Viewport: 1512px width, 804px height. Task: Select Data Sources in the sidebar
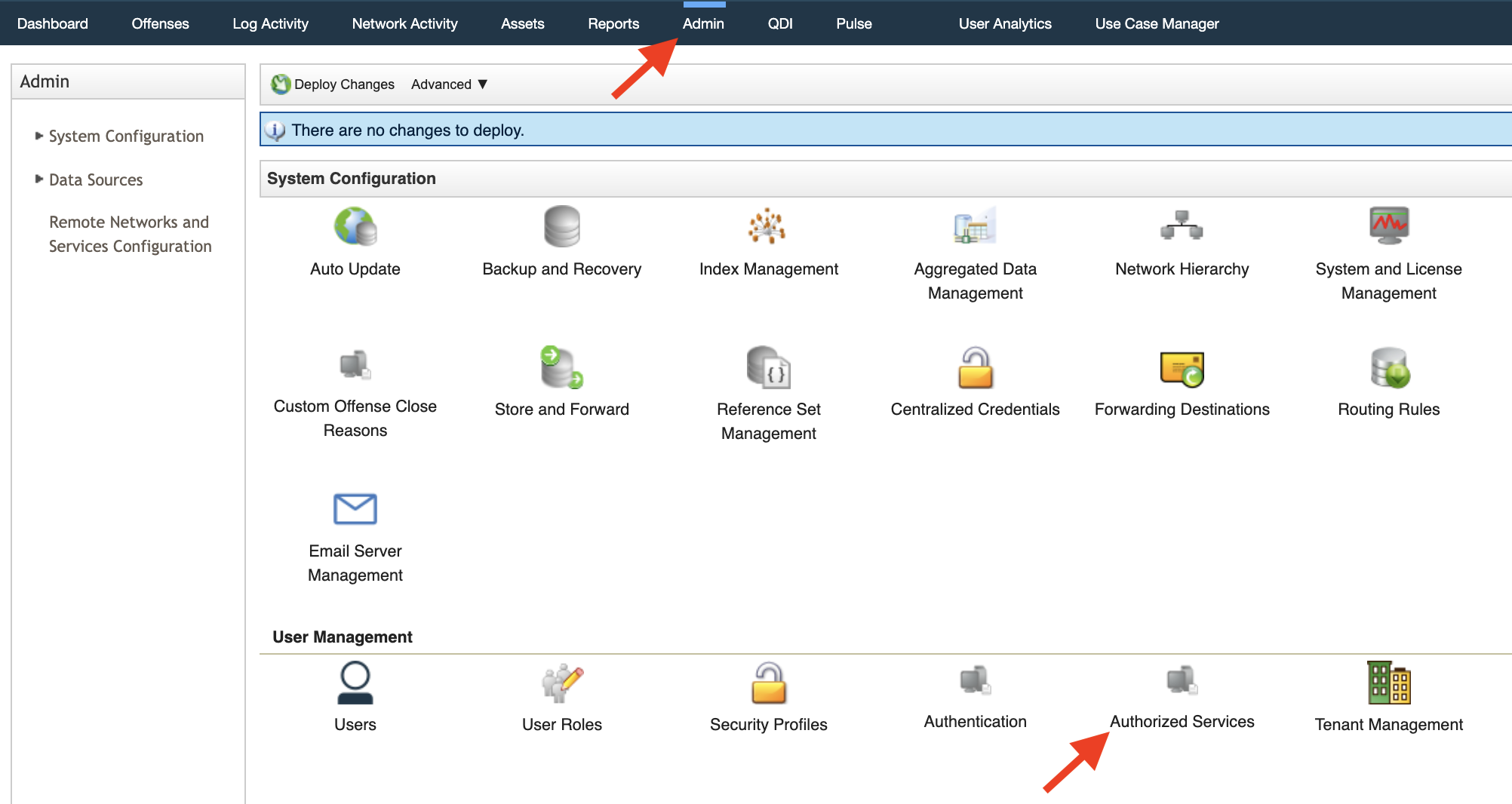coord(96,180)
